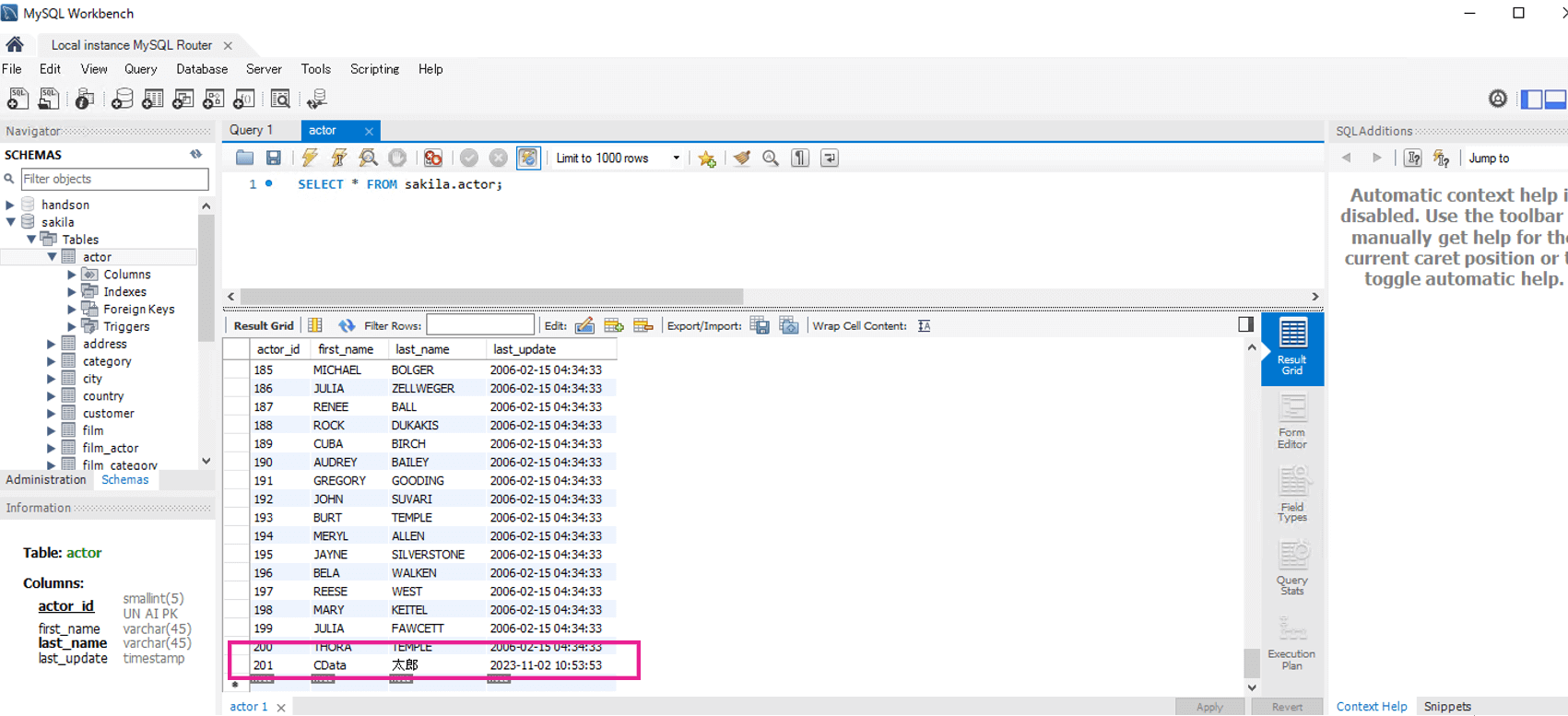Insert a new row in result grid
This screenshot has height=716, width=1568.
click(x=614, y=325)
